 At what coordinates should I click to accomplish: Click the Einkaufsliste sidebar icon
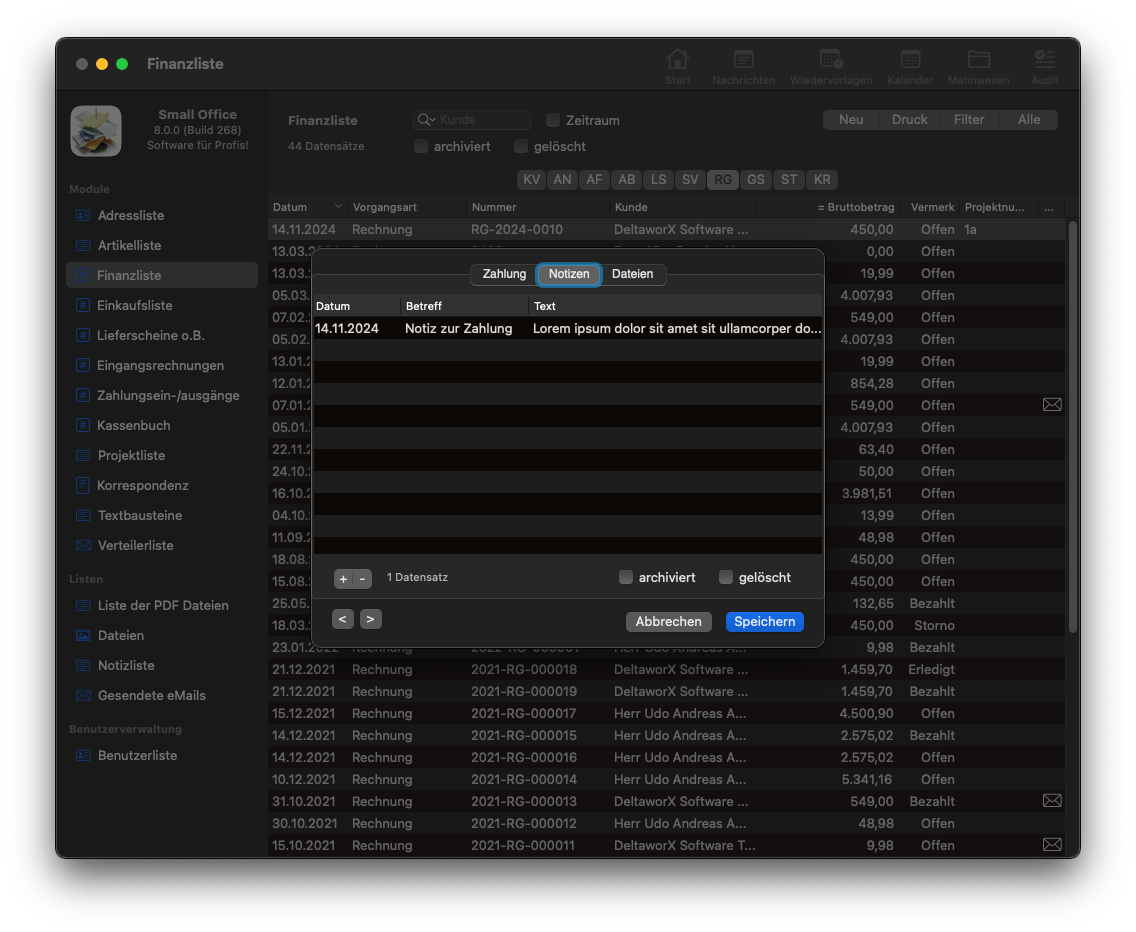pyautogui.click(x=83, y=306)
